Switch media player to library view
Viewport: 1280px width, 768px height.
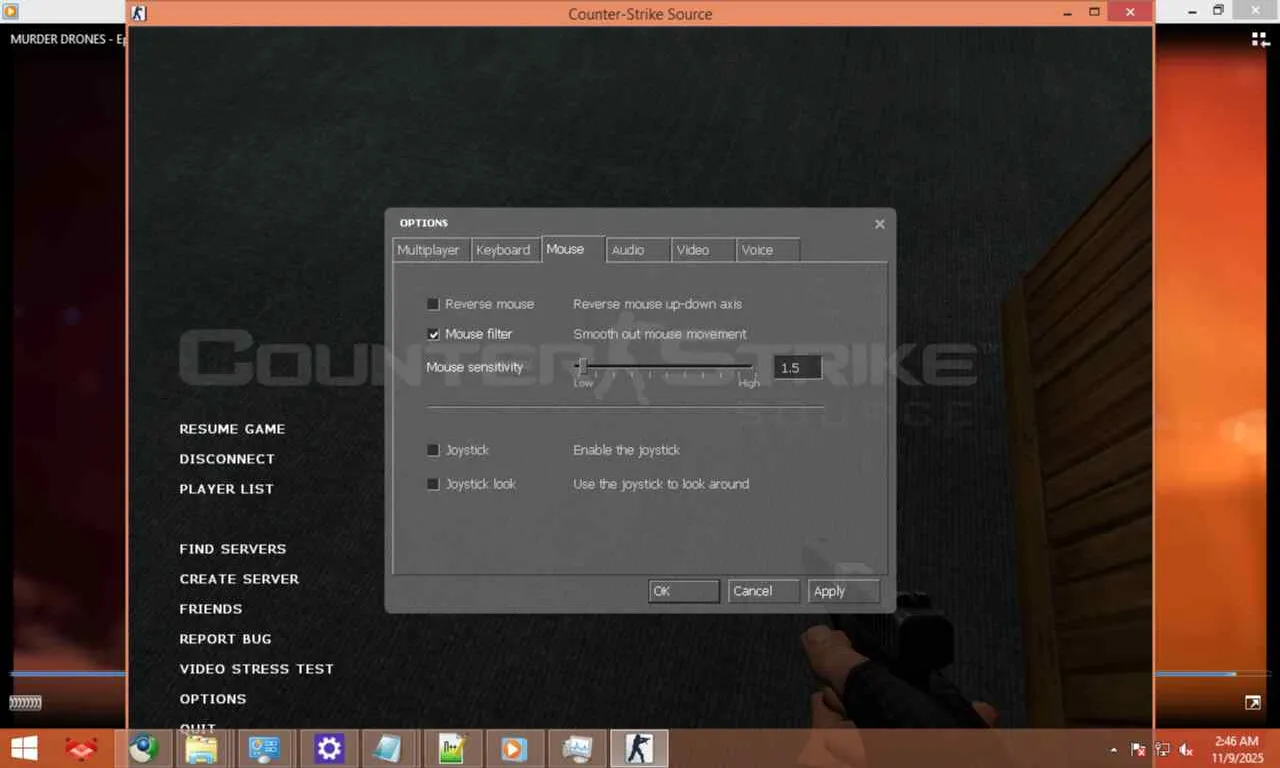point(1259,39)
